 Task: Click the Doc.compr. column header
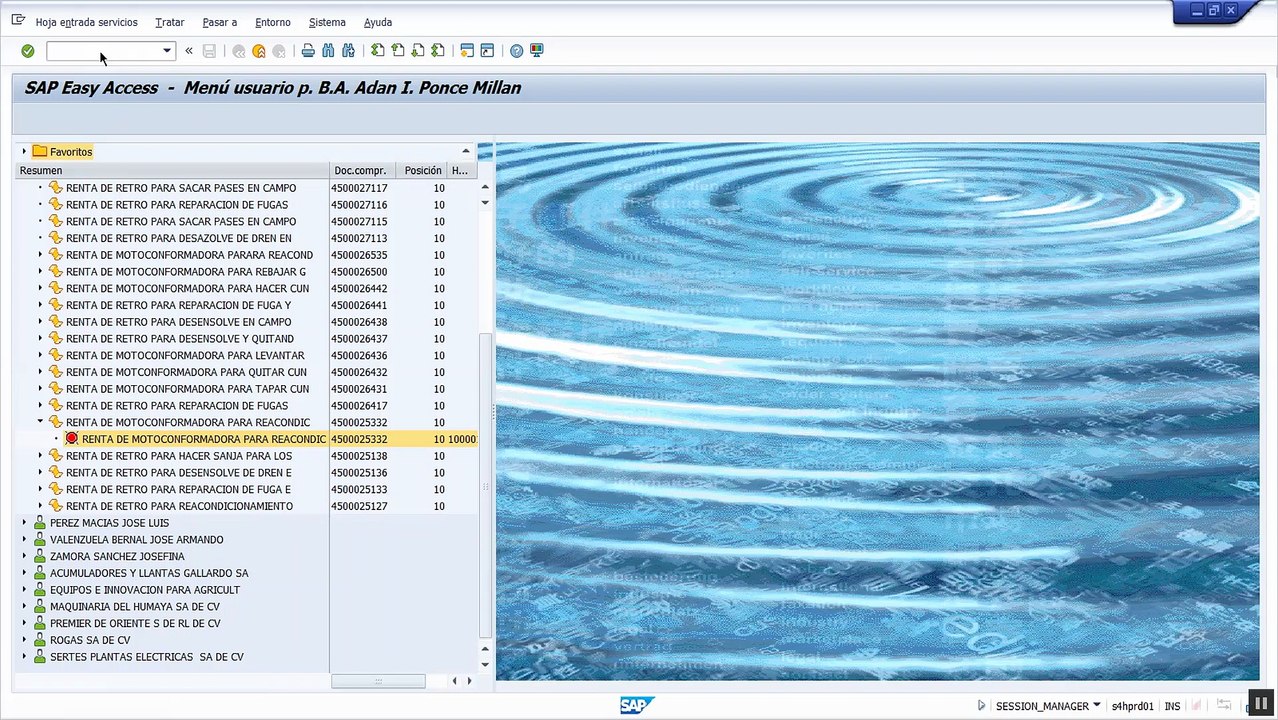(x=363, y=171)
